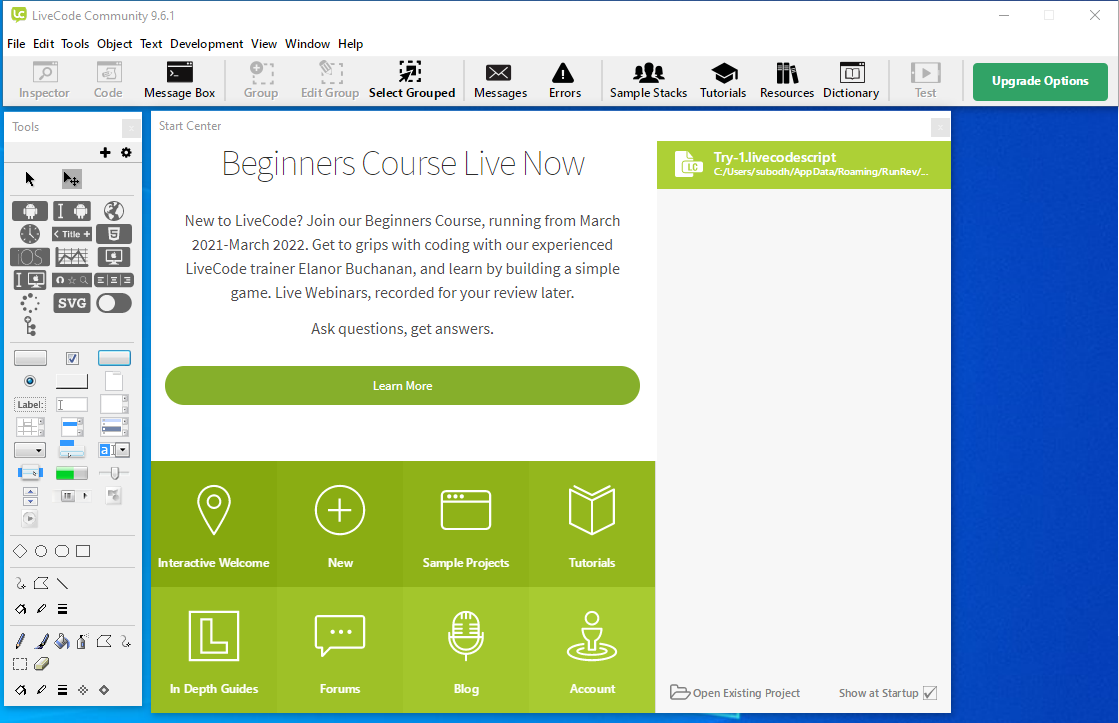Open the Dictionary from toolbar
Screen dimensions: 1119x723
point(851,80)
